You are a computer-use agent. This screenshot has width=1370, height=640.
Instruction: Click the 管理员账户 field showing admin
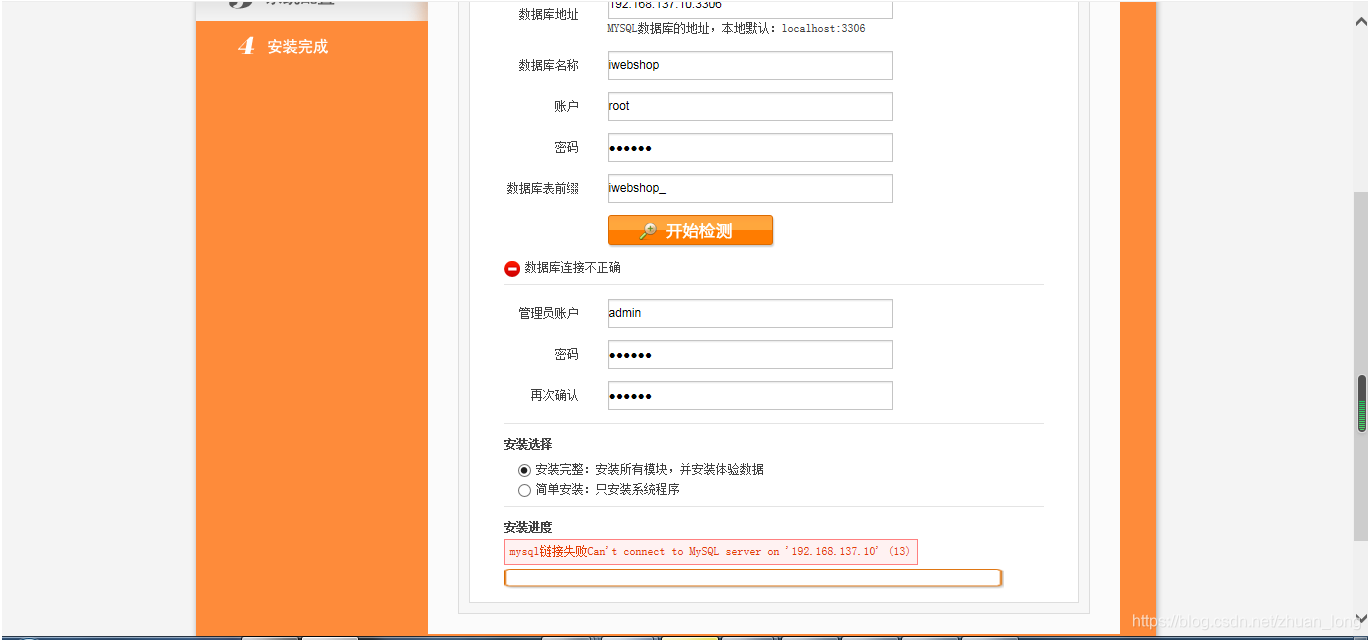pyautogui.click(x=749, y=313)
